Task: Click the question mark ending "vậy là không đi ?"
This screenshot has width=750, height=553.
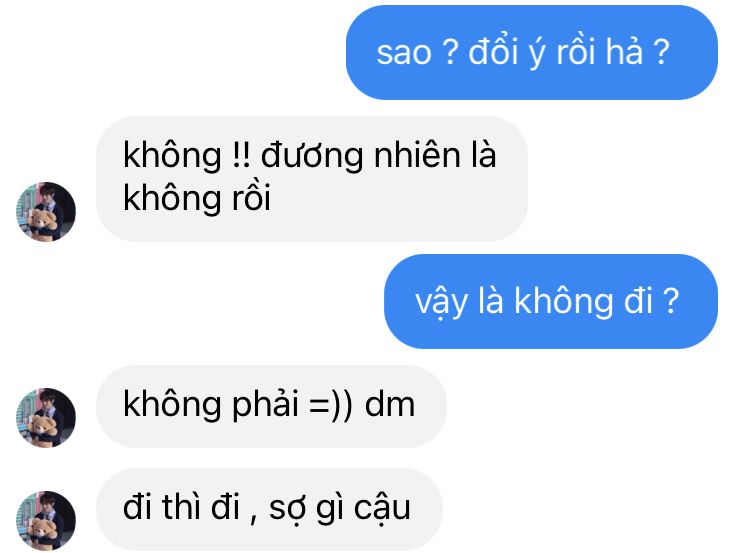Action: (x=672, y=300)
